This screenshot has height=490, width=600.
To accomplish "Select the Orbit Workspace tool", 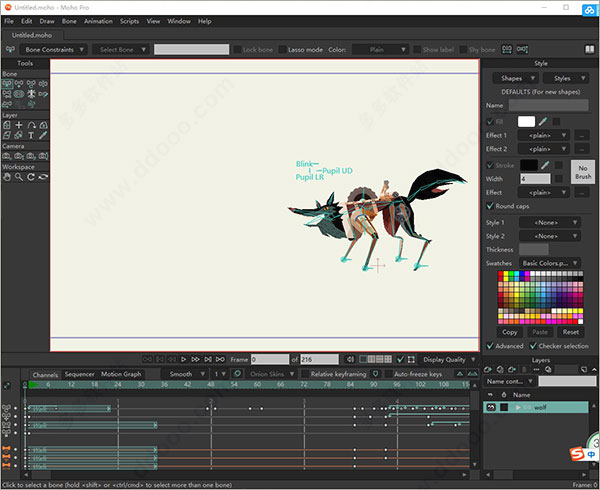I will (43, 177).
